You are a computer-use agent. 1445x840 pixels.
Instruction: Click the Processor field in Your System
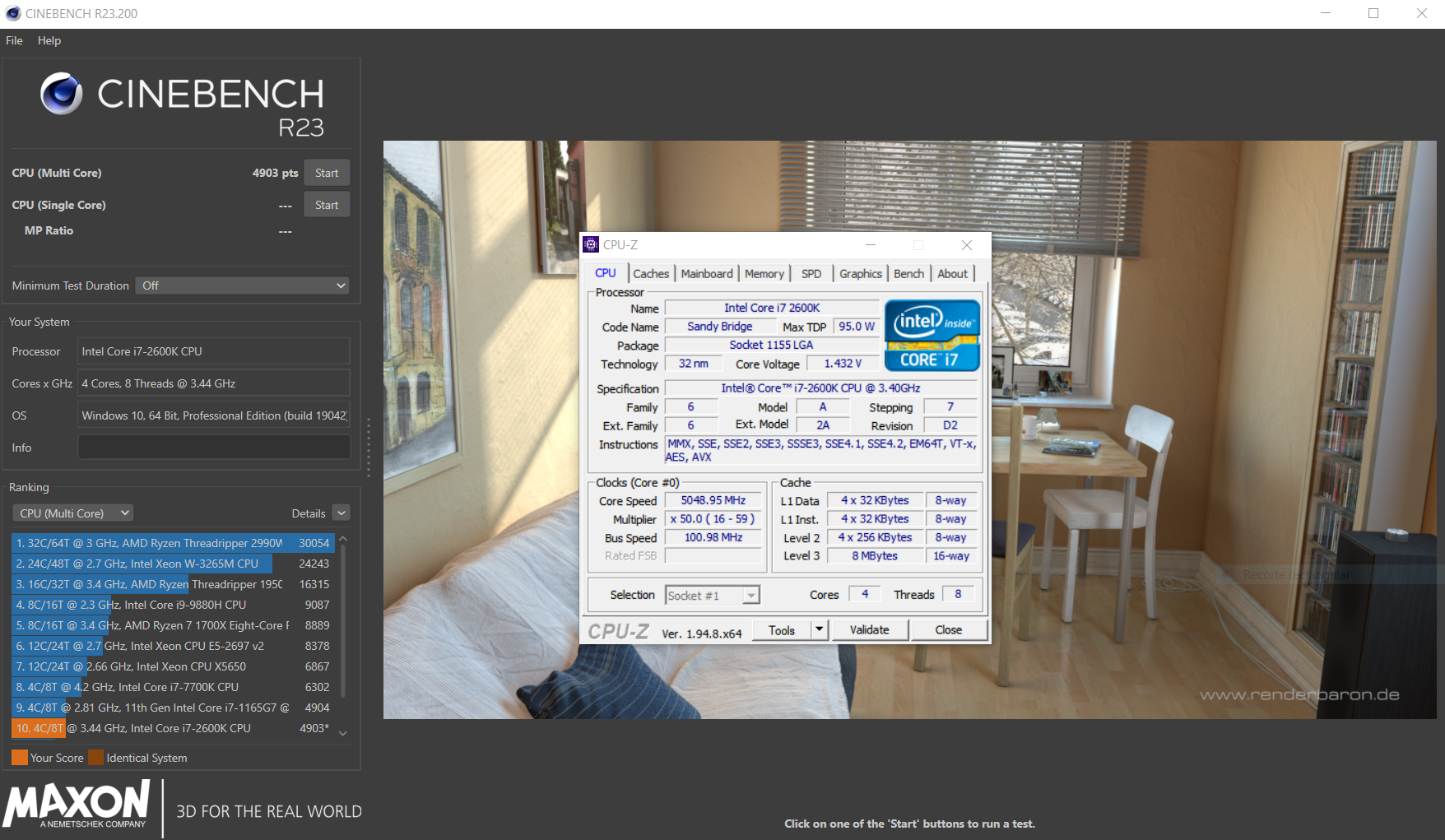tap(214, 351)
